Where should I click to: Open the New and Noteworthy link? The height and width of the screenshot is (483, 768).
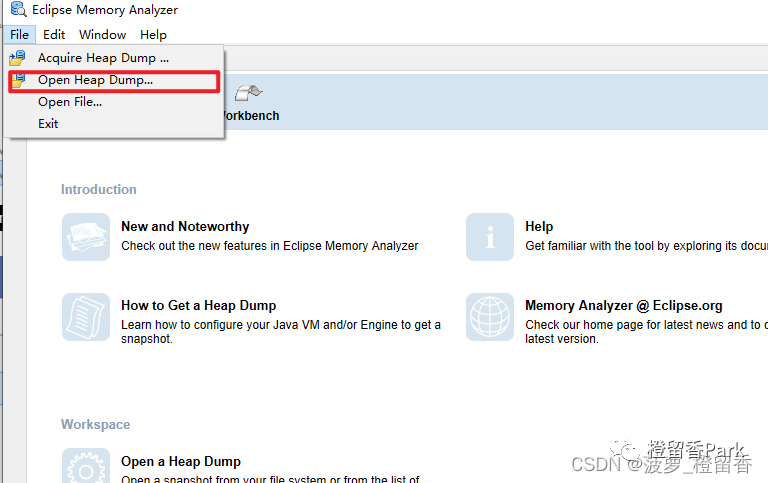[x=185, y=226]
